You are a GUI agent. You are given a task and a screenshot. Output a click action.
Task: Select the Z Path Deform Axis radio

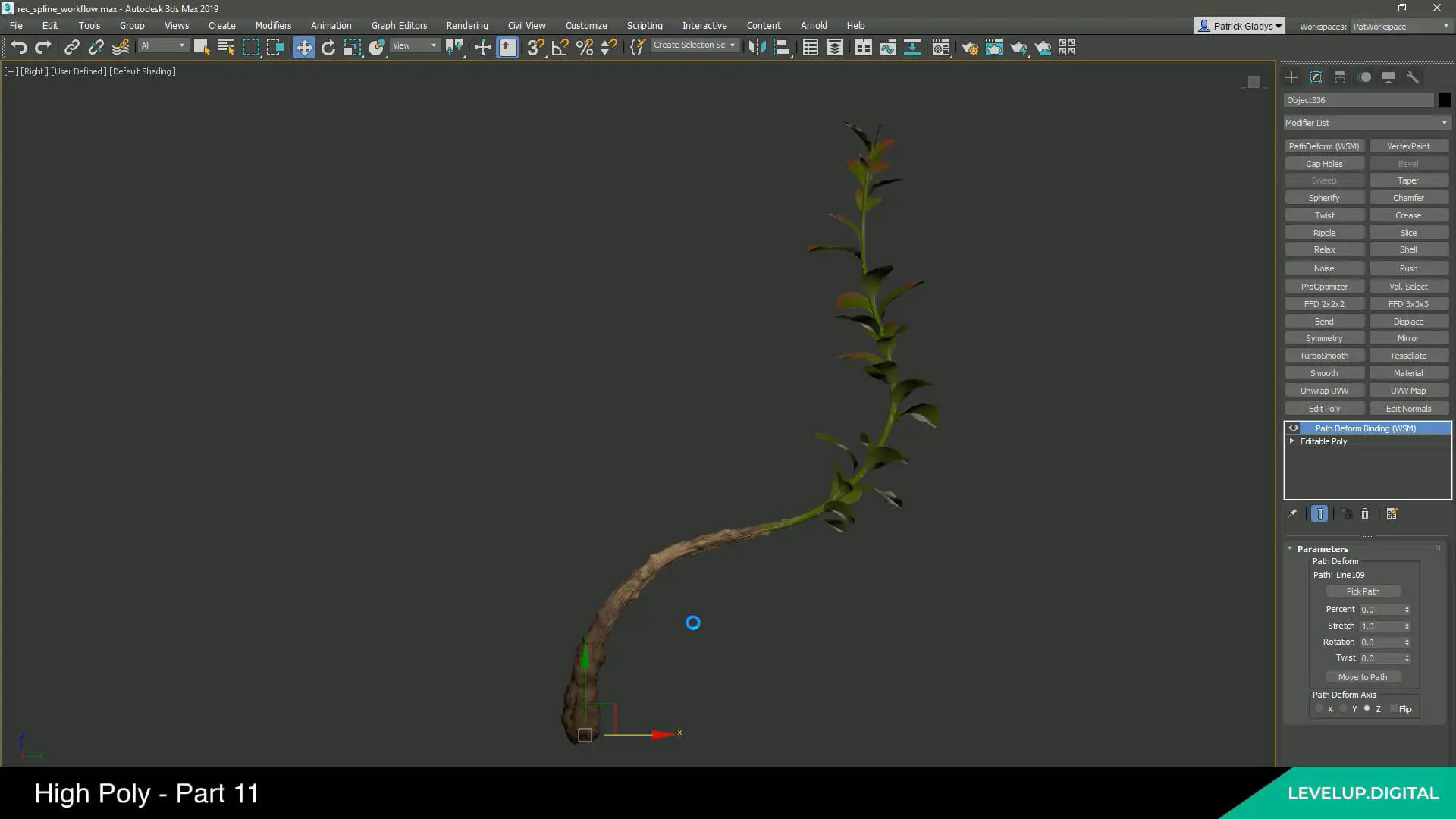tap(1367, 709)
